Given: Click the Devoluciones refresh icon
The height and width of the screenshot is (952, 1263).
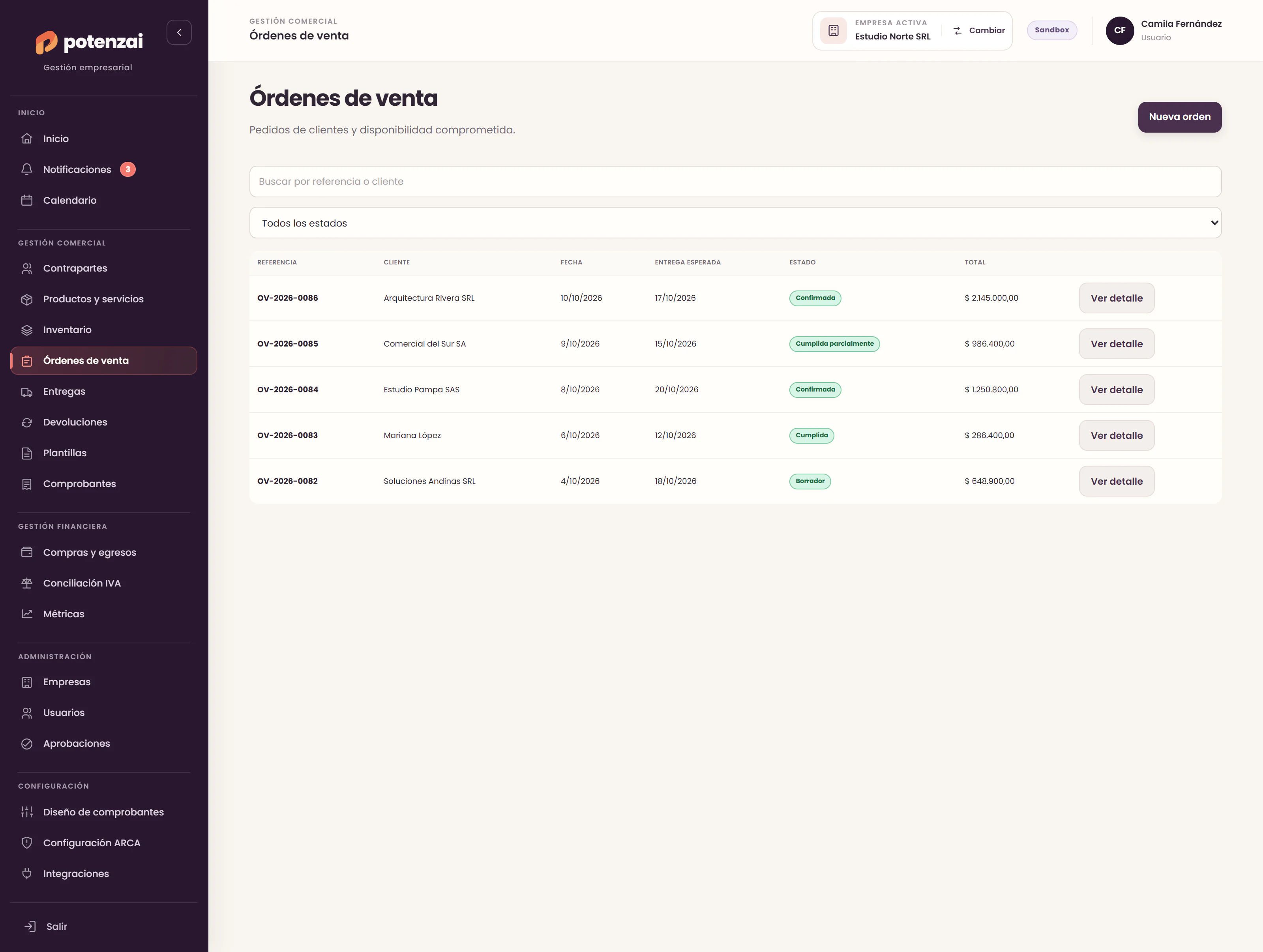Looking at the screenshot, I should point(27,423).
